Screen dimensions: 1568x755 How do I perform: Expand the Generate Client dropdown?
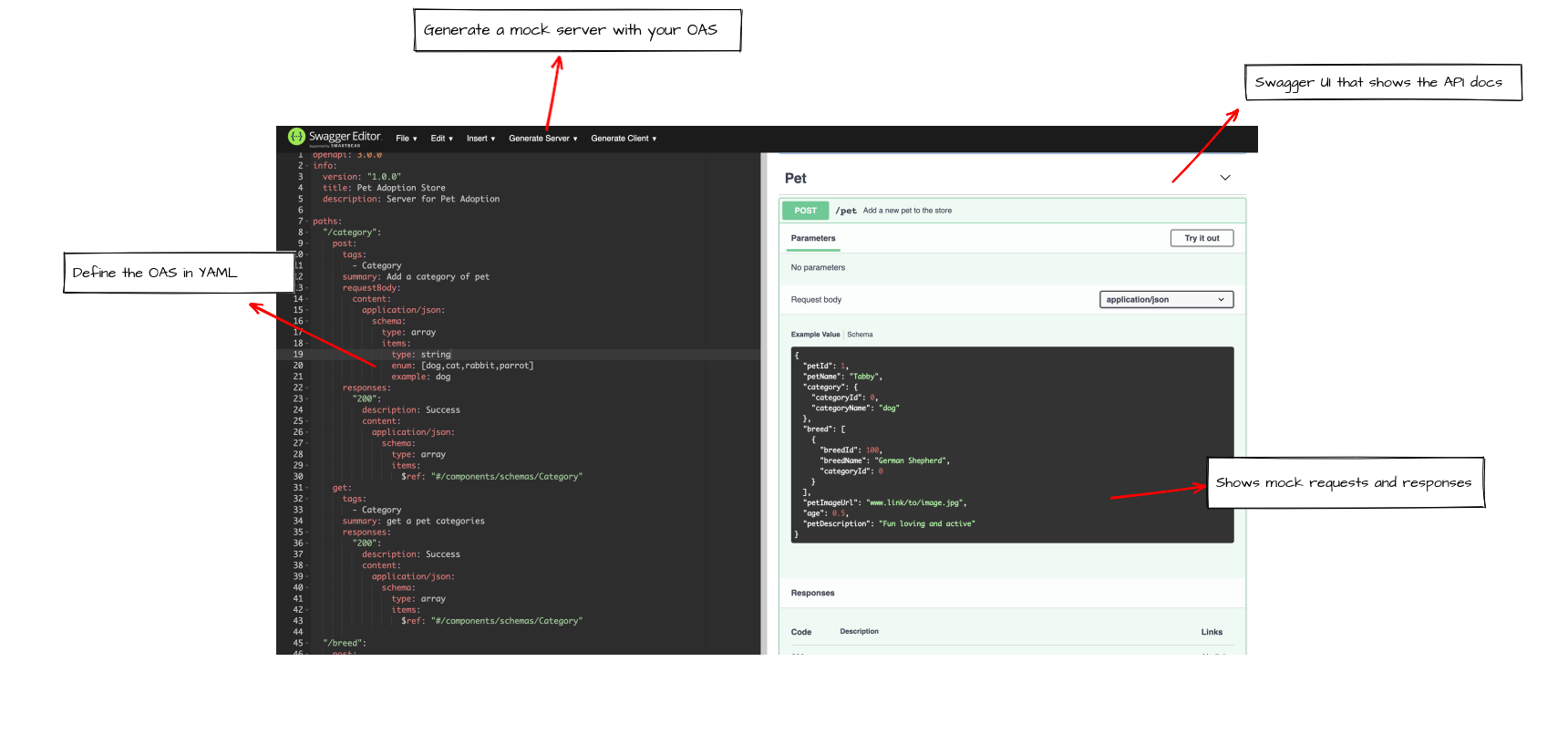(624, 139)
